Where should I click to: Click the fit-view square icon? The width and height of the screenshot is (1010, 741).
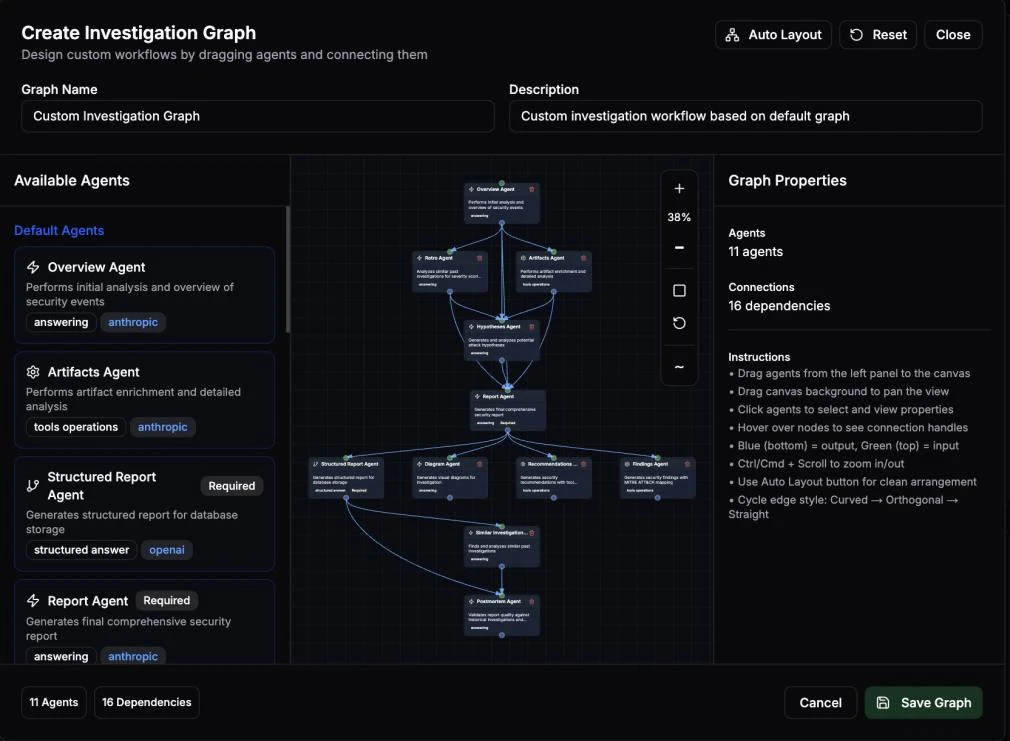coord(679,291)
